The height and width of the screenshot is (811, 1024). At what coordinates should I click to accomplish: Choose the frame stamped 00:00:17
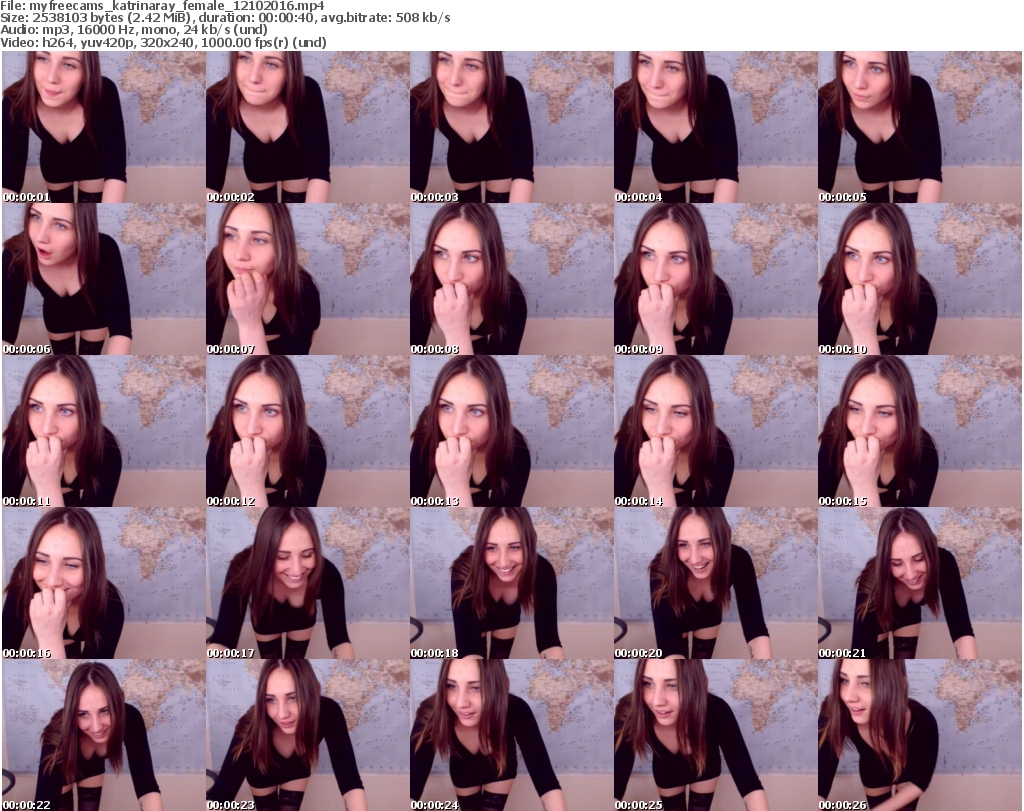(308, 583)
